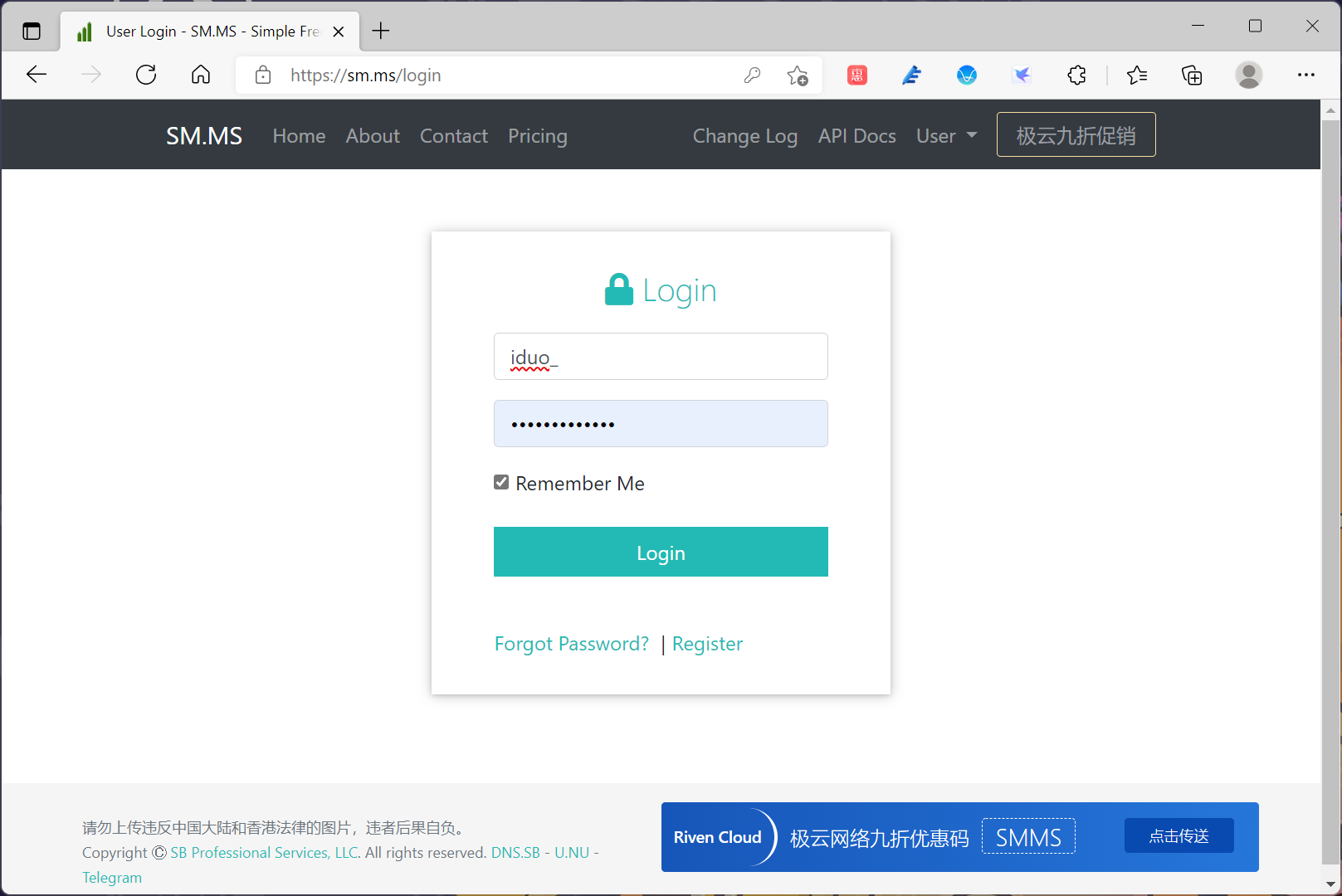
Task: Open the red coupon extension icon
Action: (x=857, y=75)
